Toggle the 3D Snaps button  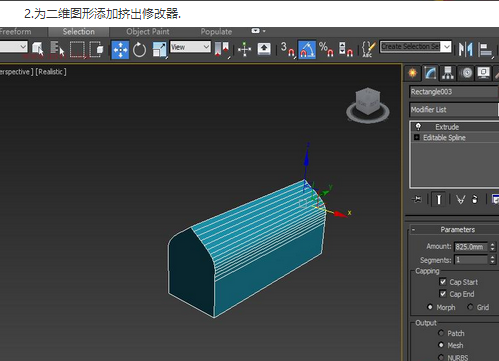pyautogui.click(x=288, y=49)
